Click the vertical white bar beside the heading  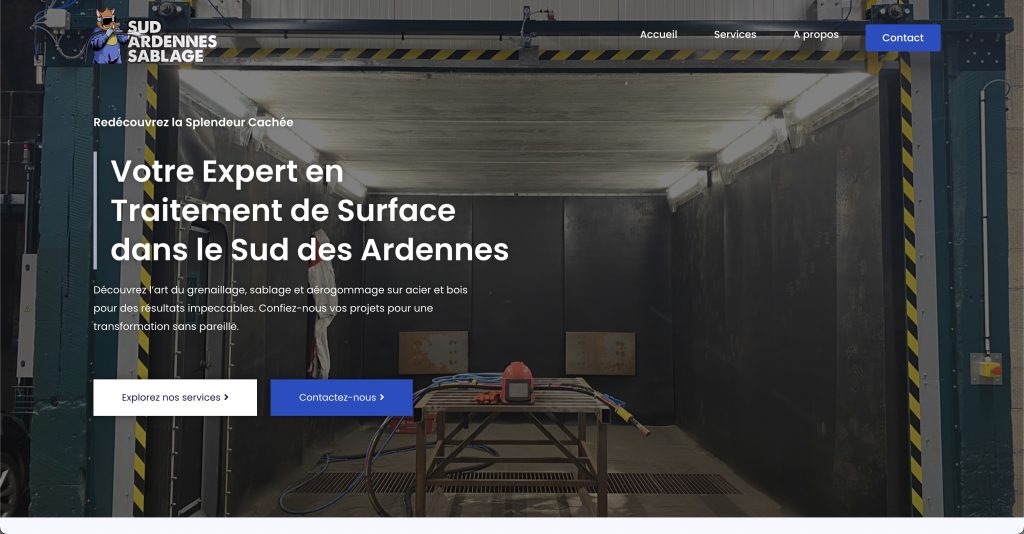pyautogui.click(x=95, y=210)
